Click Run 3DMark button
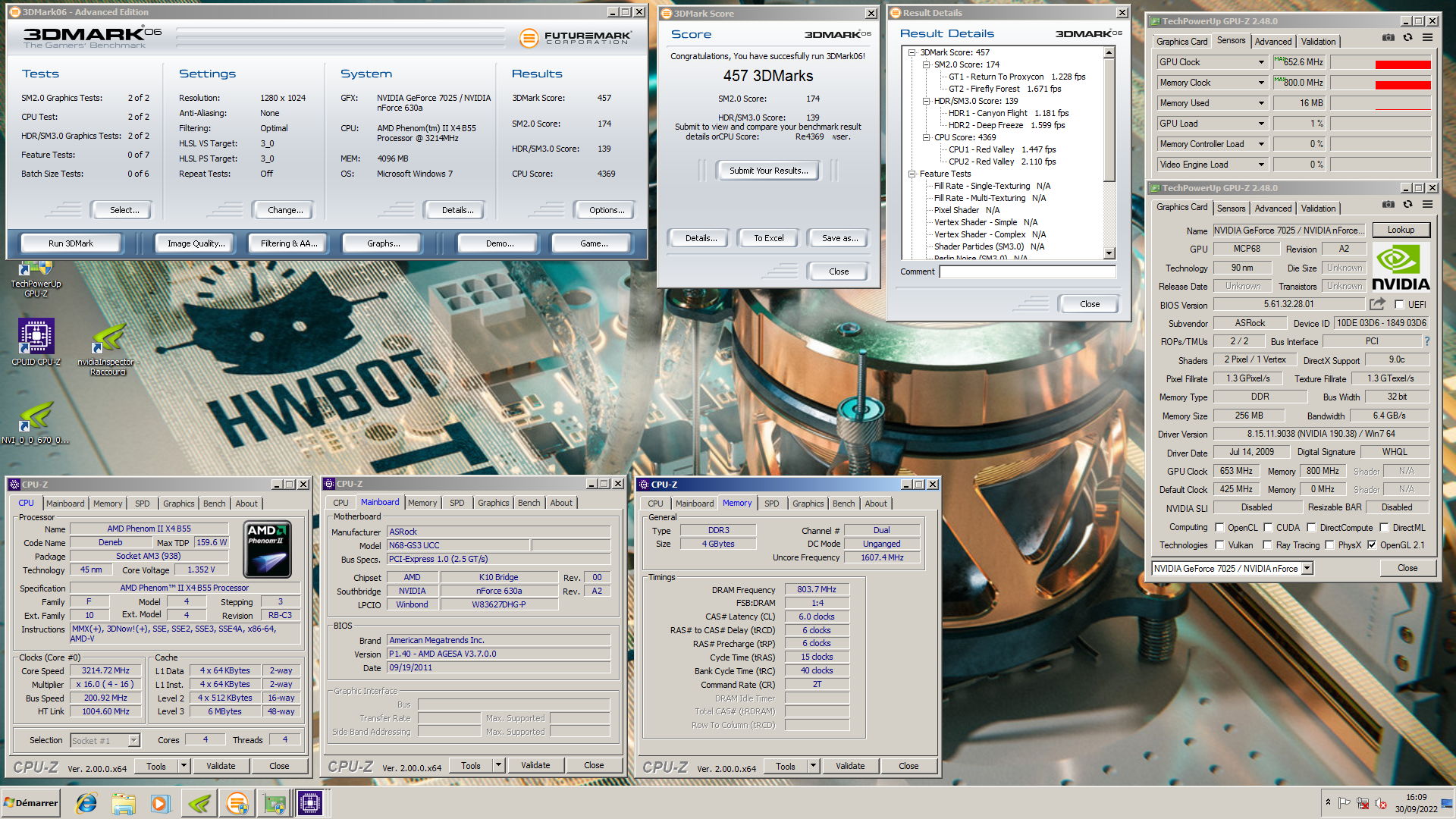The height and width of the screenshot is (819, 1456). coord(71,243)
